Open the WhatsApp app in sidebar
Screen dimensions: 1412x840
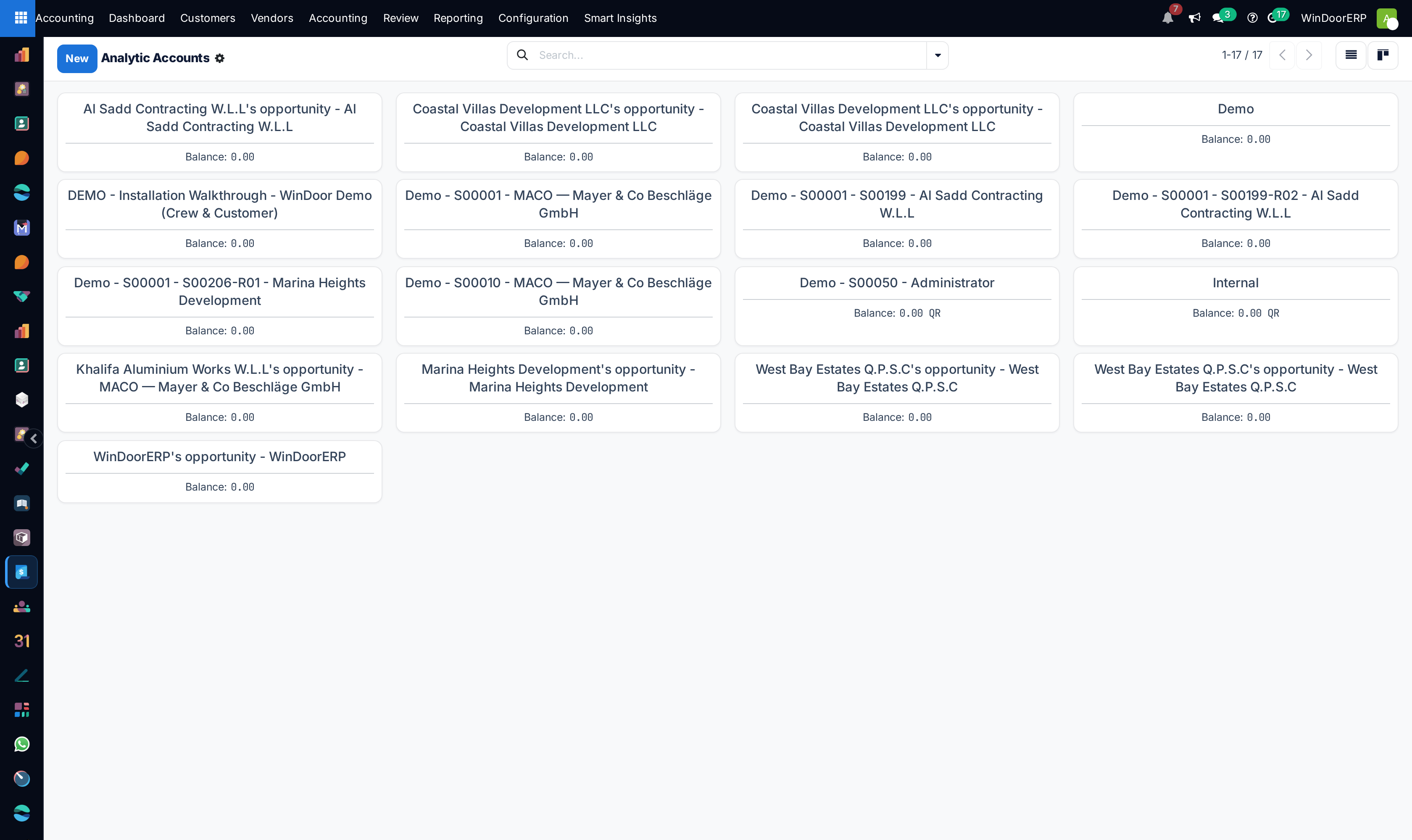(21, 744)
